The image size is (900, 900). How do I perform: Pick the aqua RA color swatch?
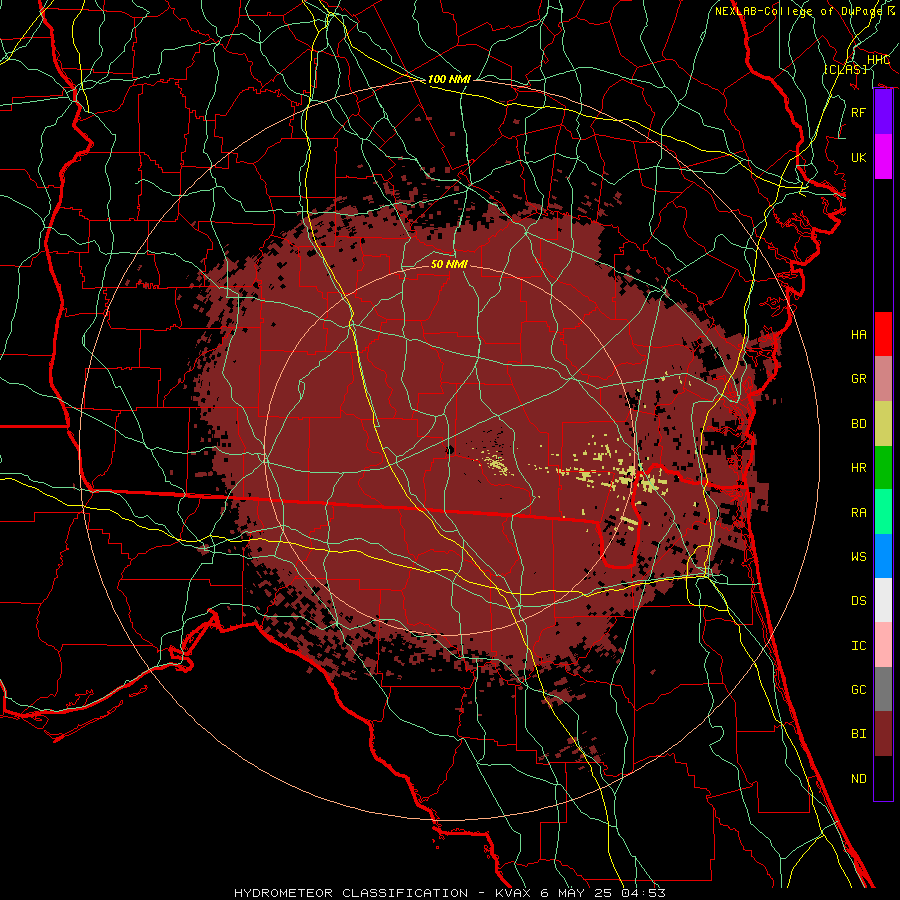point(883,512)
